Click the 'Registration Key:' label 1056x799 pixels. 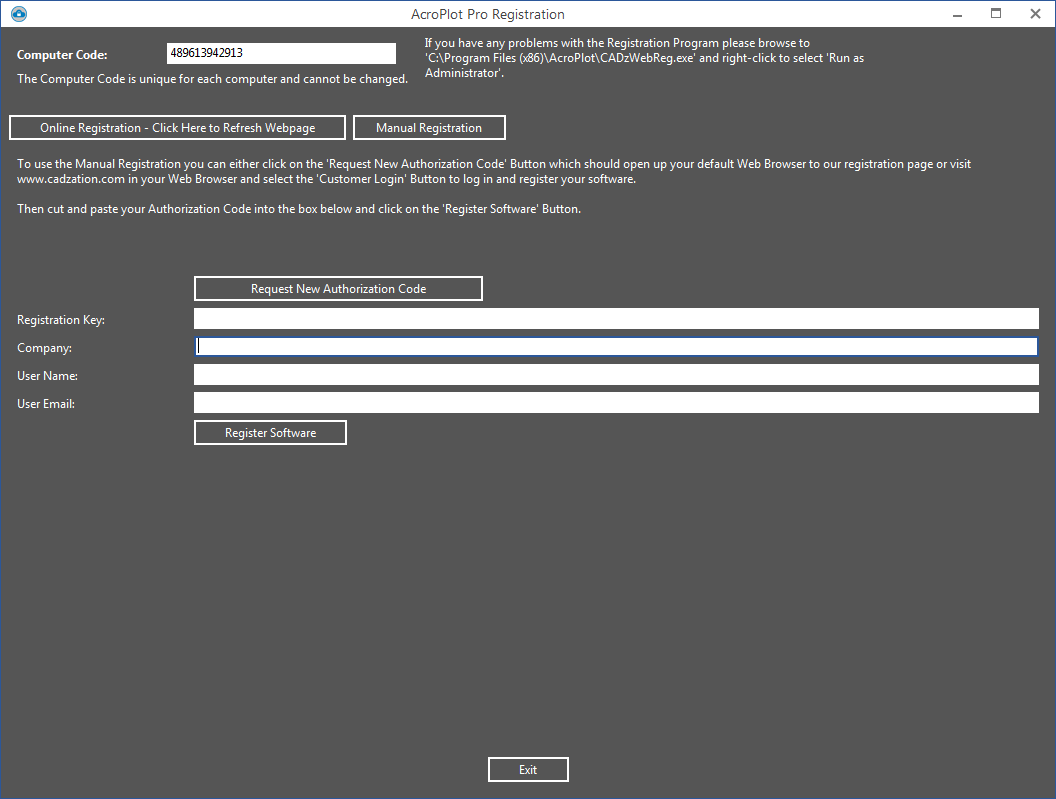[x=61, y=320]
